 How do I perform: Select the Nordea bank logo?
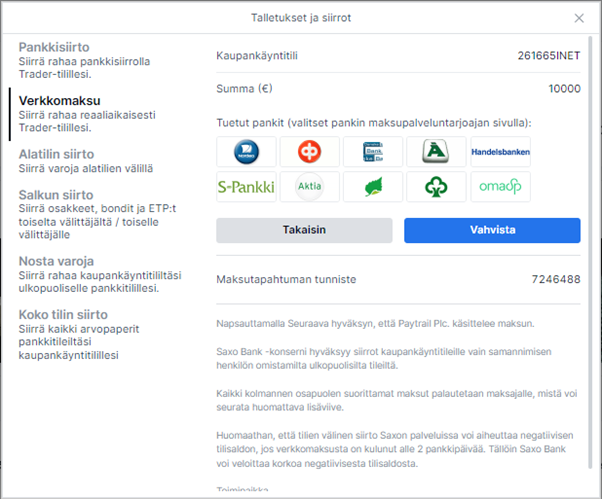(246, 152)
